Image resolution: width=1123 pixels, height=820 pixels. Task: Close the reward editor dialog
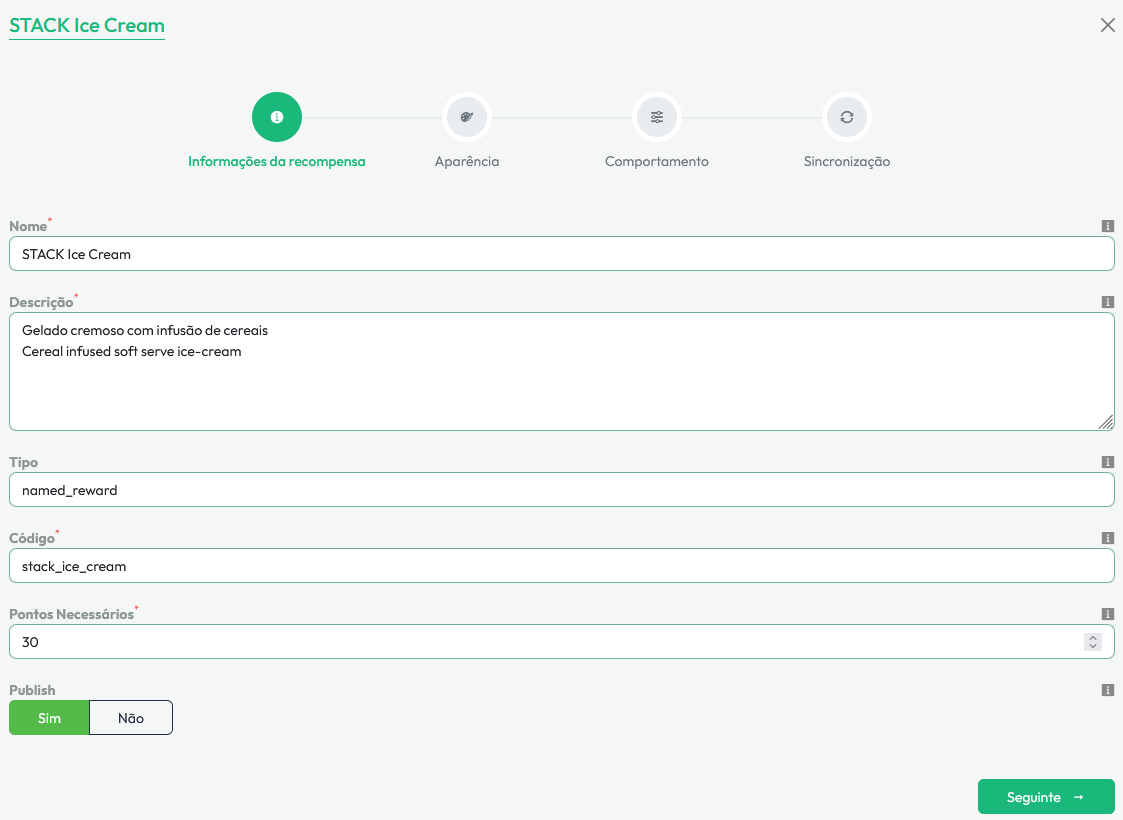pyautogui.click(x=1107, y=25)
